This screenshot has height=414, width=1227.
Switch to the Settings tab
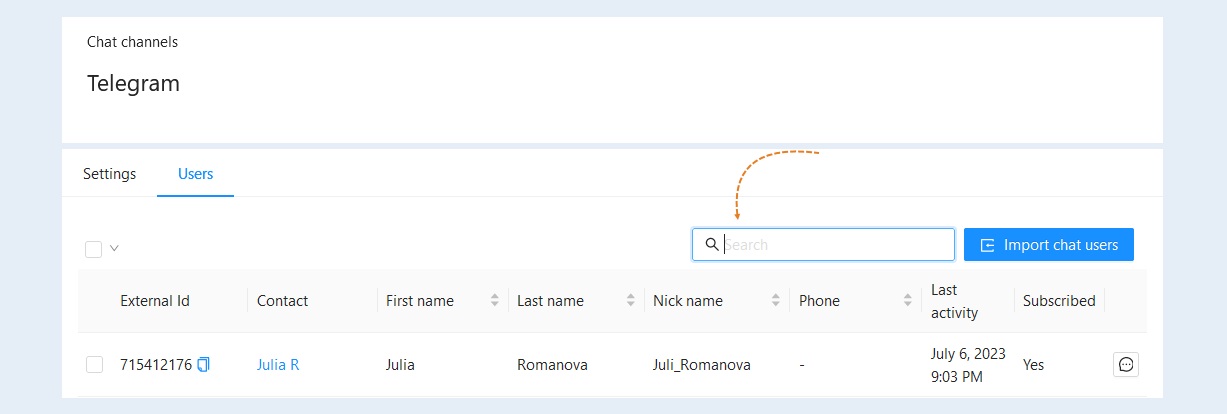point(109,174)
